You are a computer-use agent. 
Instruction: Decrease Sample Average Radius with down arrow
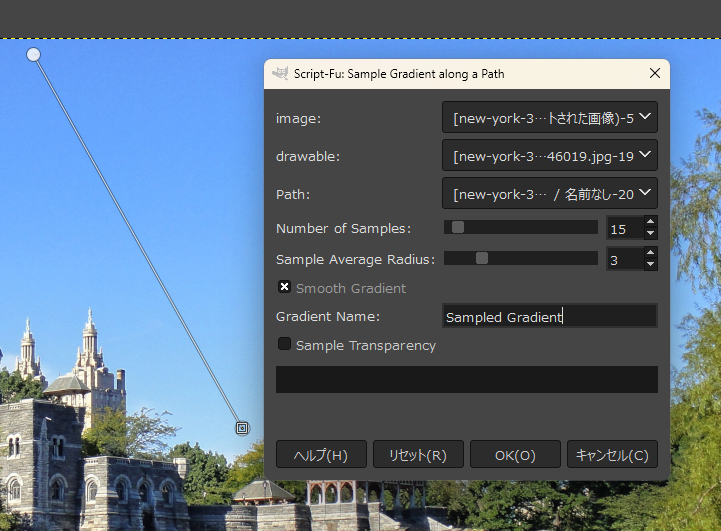tap(650, 265)
